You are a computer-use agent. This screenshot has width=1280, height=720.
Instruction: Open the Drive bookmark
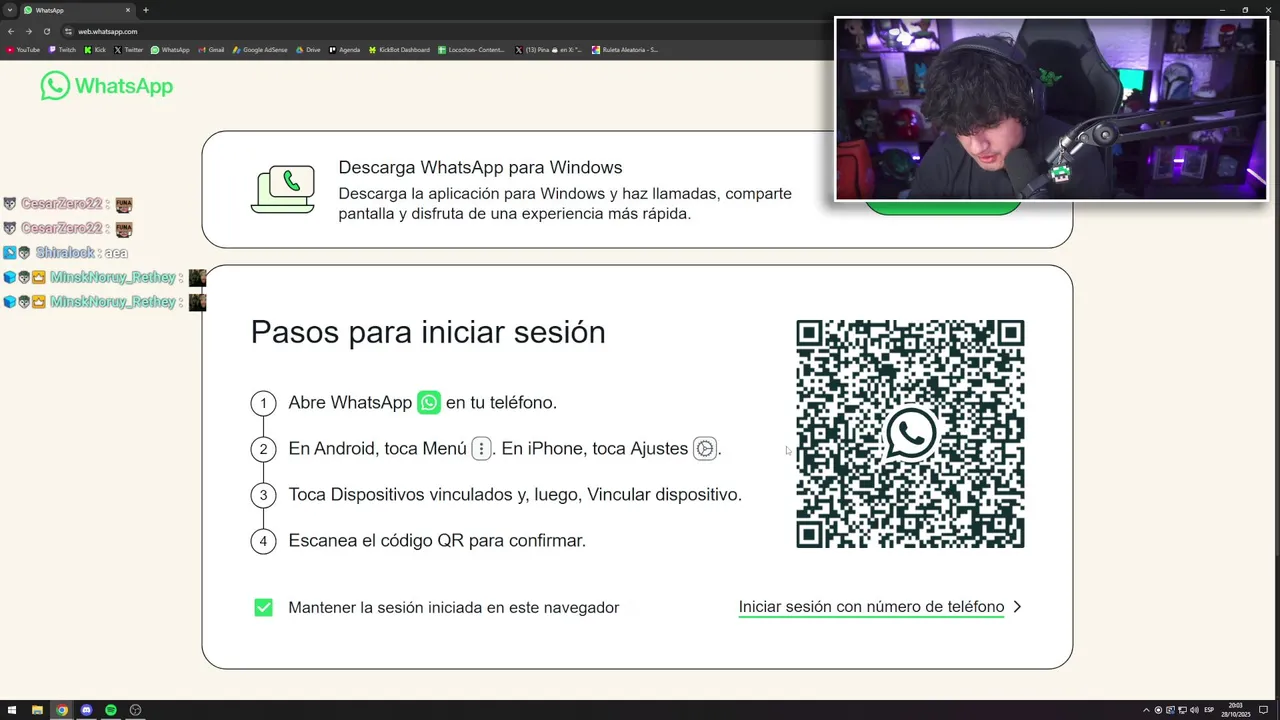coord(308,49)
